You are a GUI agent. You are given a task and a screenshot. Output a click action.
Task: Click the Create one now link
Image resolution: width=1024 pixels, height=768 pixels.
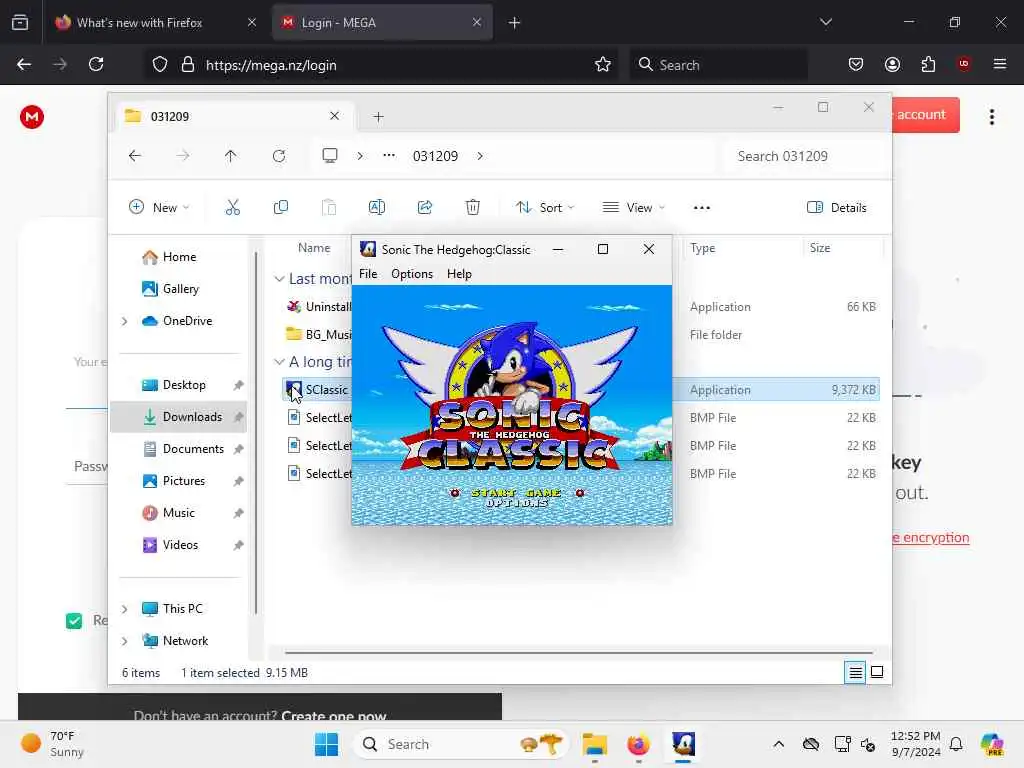pyautogui.click(x=334, y=715)
